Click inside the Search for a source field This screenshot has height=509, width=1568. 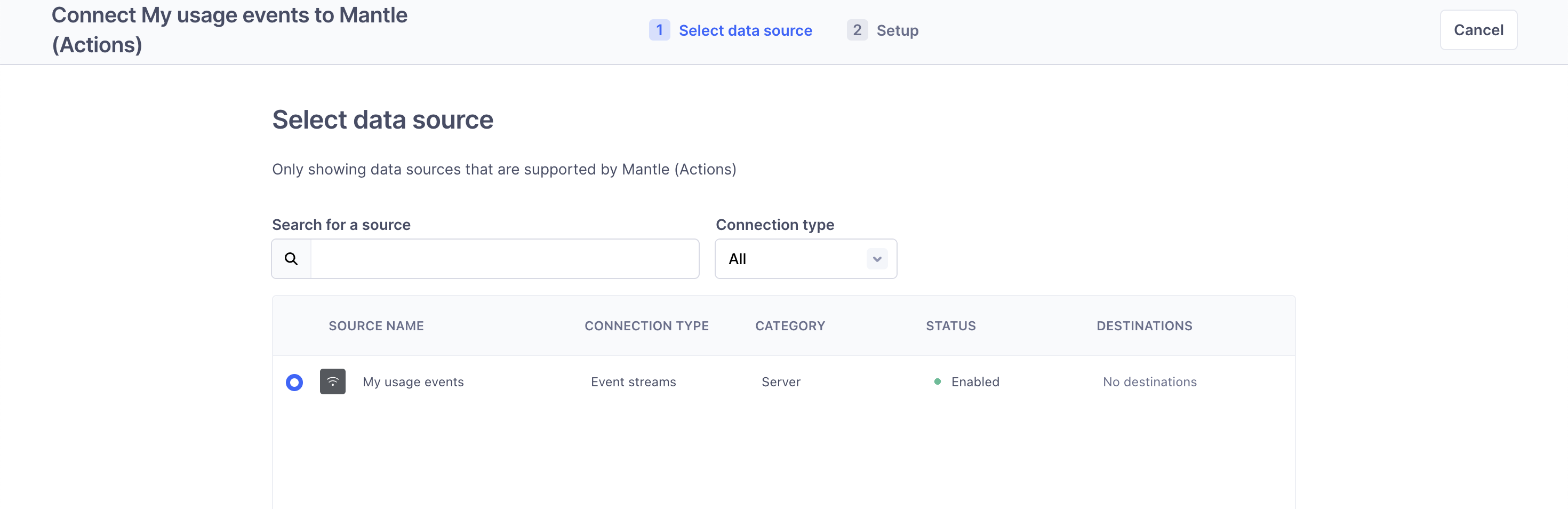(x=505, y=258)
